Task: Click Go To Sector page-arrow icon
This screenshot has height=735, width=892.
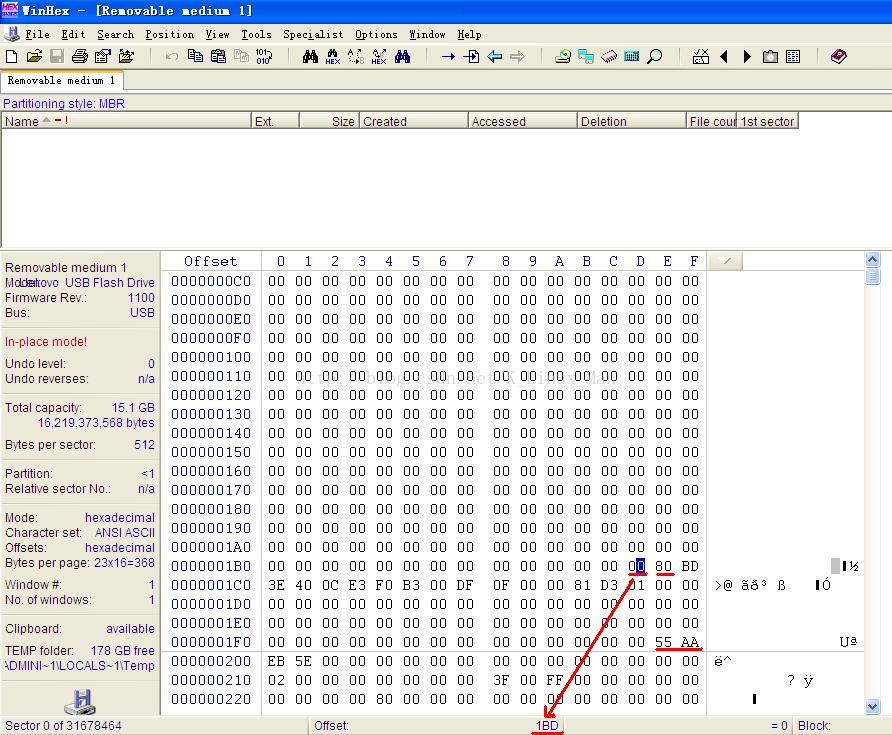Action: (471, 56)
